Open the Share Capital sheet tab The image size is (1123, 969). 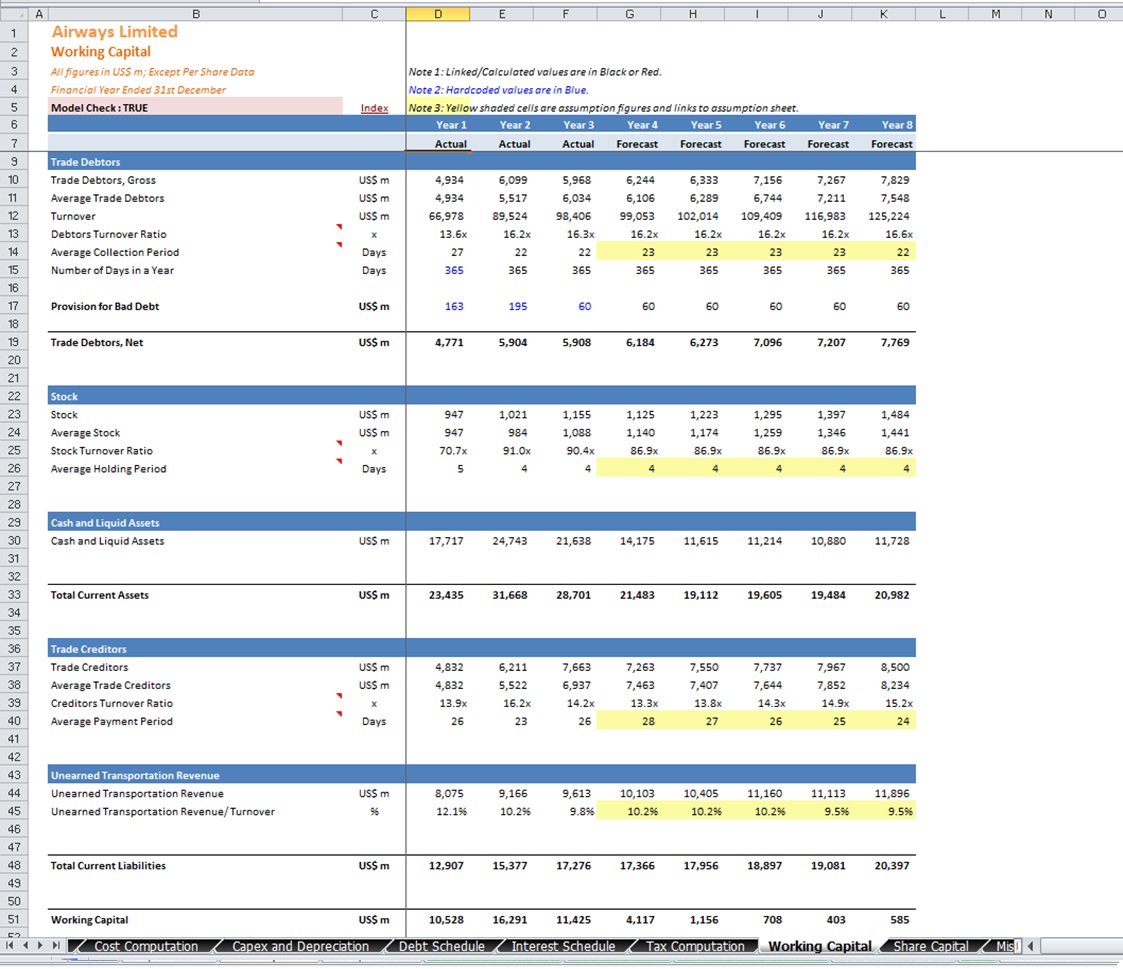tap(930, 947)
